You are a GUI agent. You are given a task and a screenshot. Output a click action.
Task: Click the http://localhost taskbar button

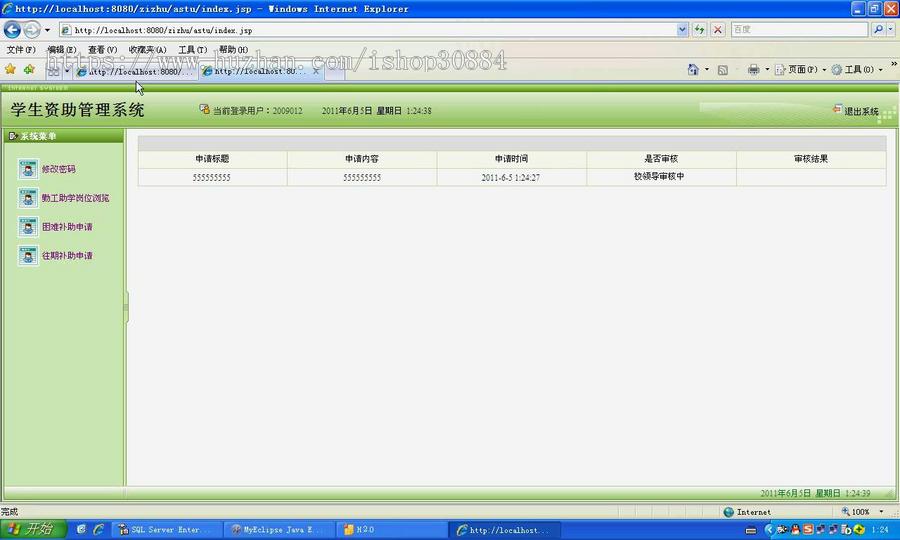[505, 530]
